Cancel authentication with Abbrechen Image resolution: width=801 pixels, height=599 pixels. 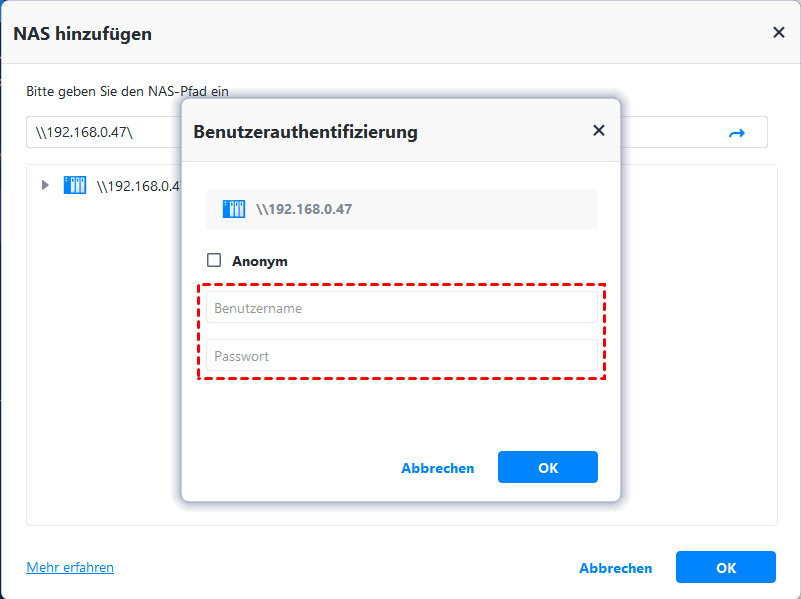[x=437, y=467]
